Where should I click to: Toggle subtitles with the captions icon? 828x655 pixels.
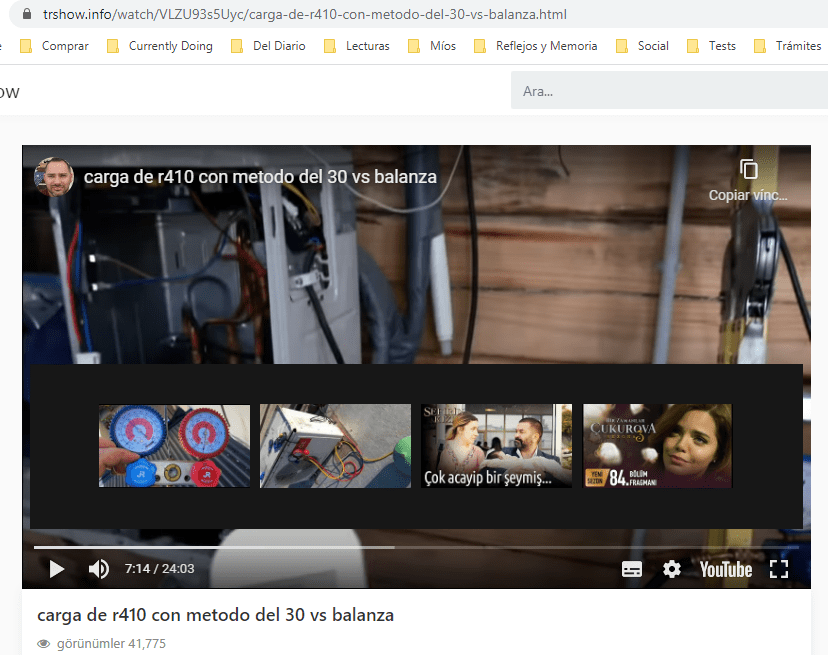click(x=632, y=569)
